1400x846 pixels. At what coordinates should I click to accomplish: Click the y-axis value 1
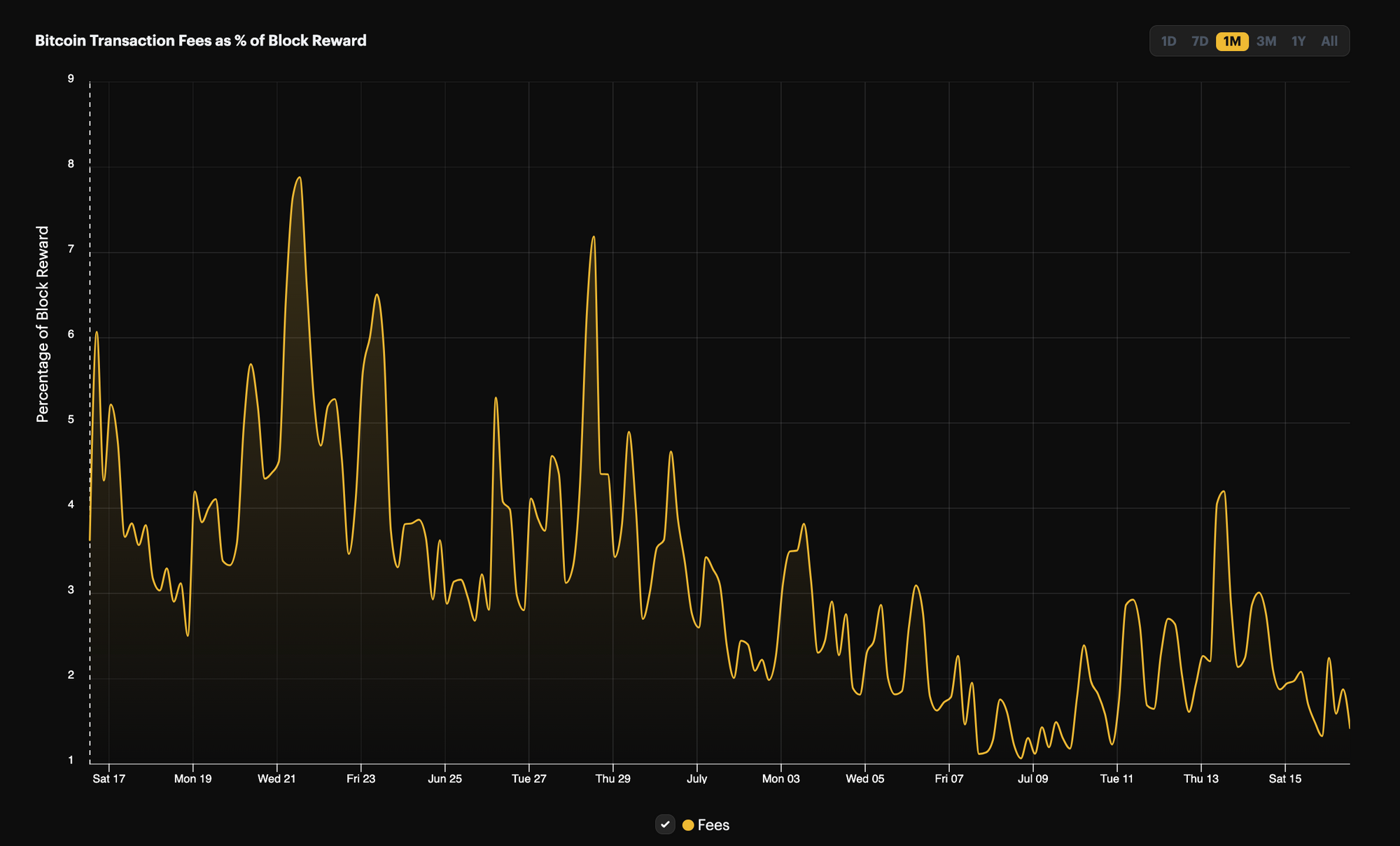tap(71, 761)
